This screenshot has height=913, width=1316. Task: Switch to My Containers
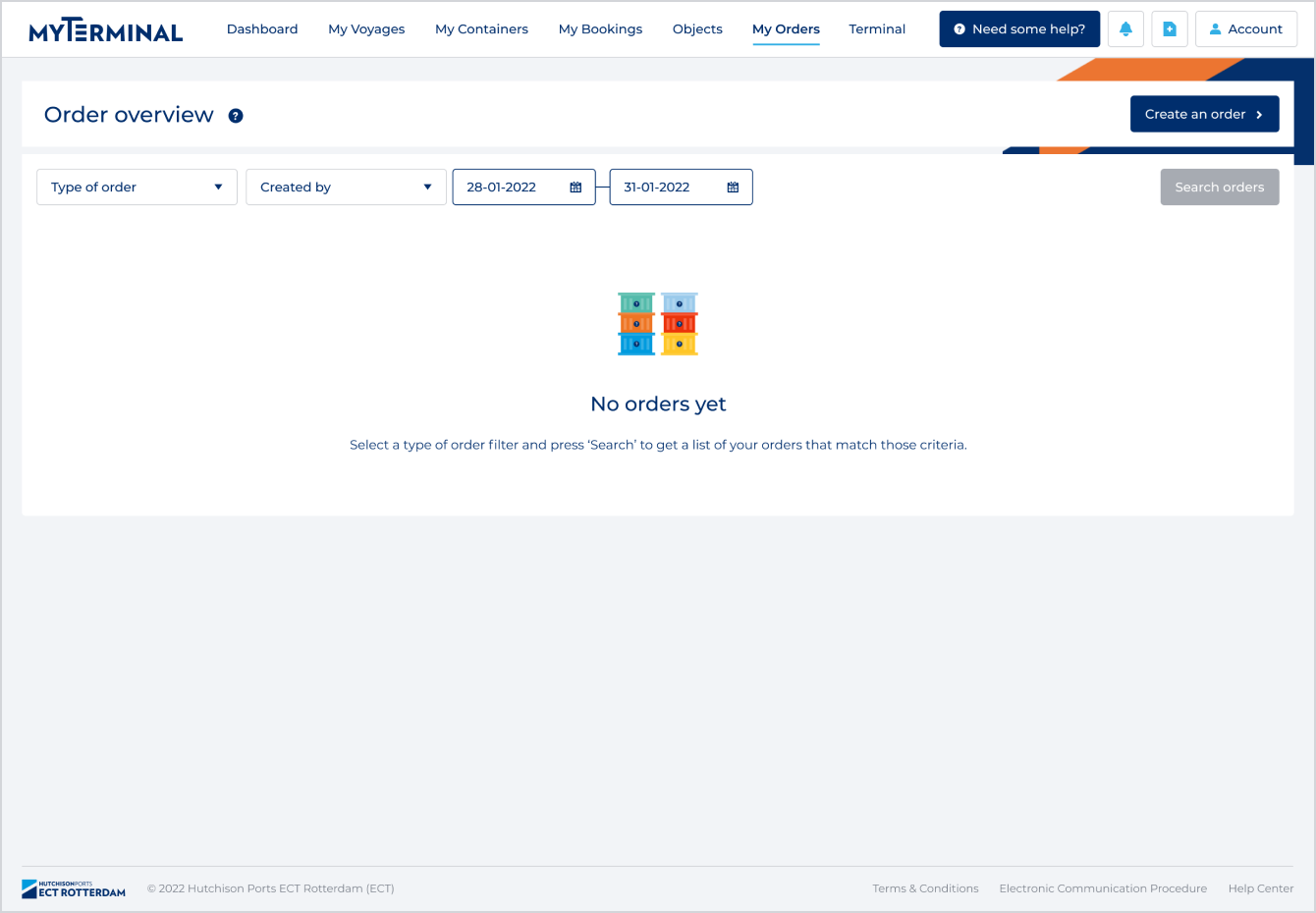[x=481, y=29]
